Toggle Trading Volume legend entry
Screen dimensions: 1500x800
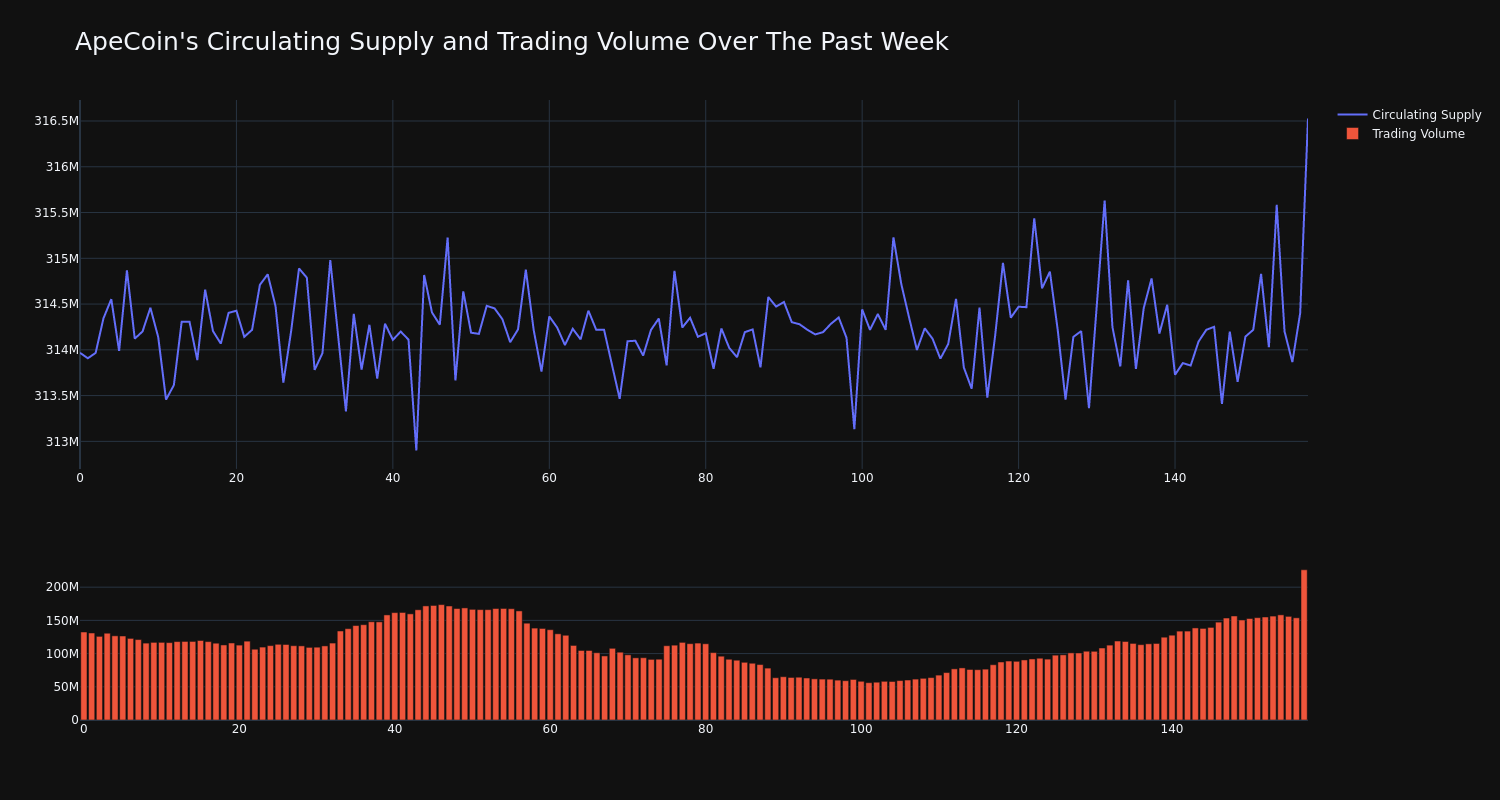tap(1409, 134)
